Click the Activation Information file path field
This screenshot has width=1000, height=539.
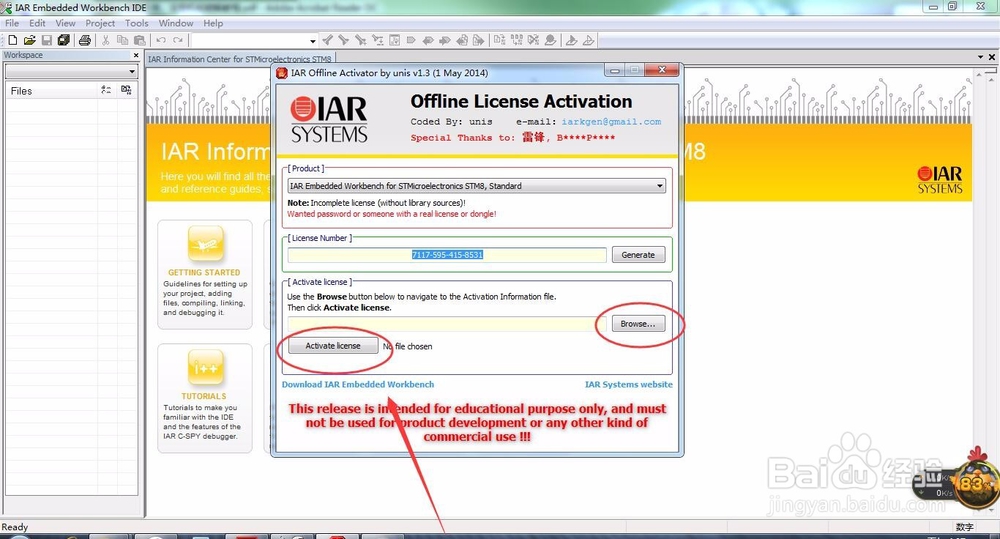tap(446, 324)
